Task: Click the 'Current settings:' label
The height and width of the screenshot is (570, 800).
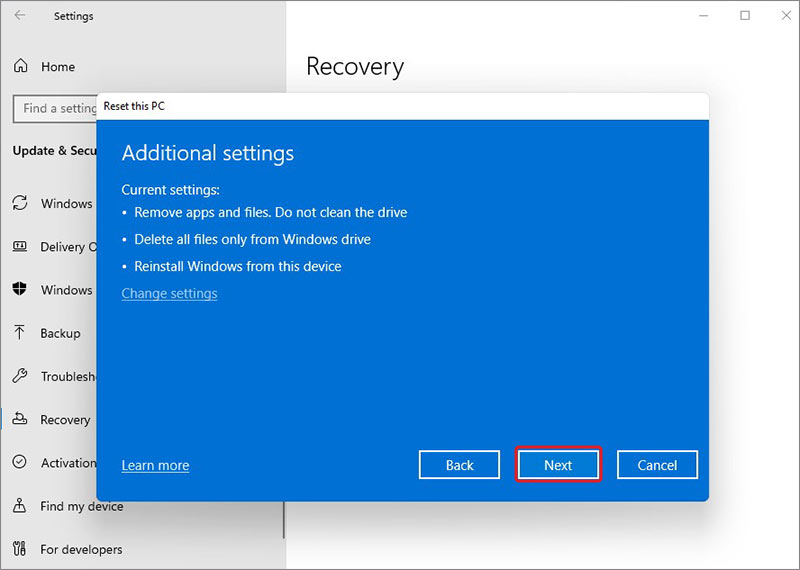Action: tap(170, 190)
